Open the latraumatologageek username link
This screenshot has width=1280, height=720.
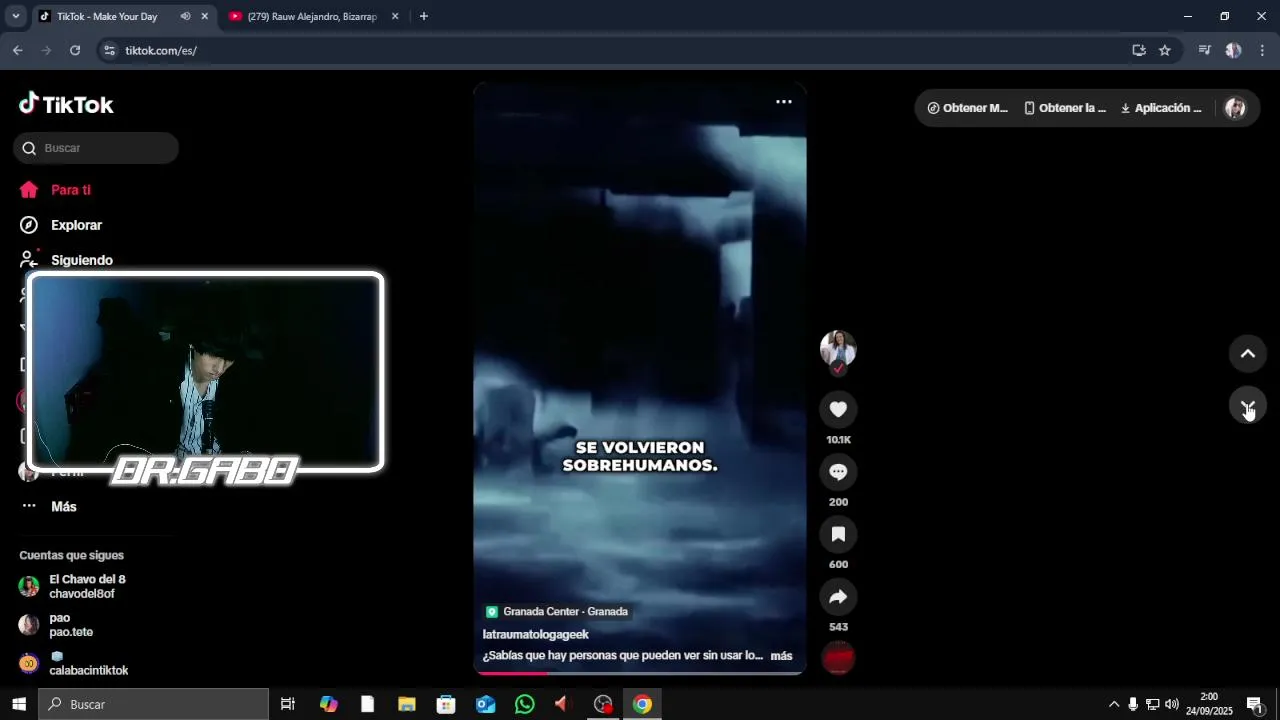coord(536,635)
